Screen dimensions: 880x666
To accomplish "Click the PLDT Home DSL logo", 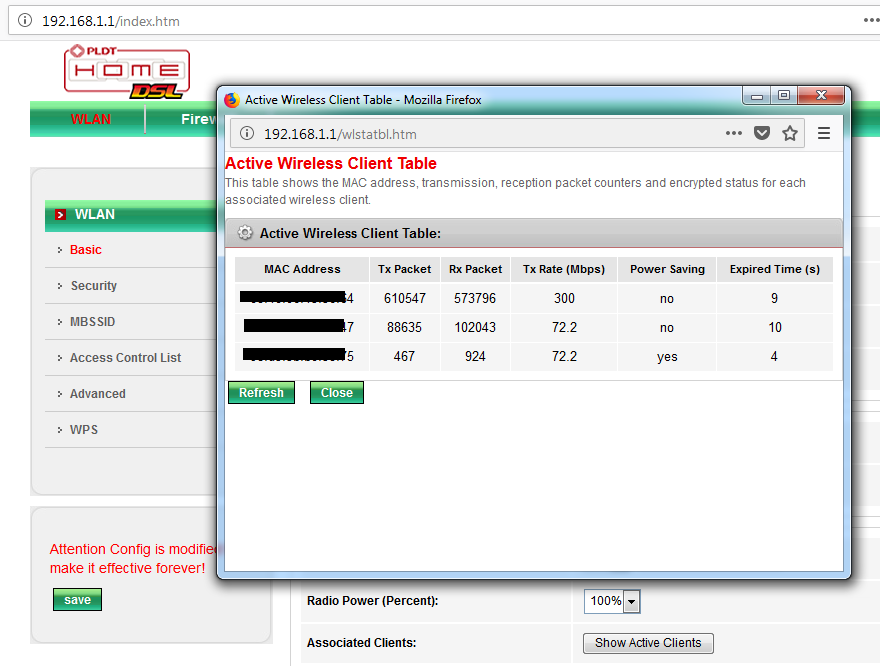I will (x=127, y=71).
